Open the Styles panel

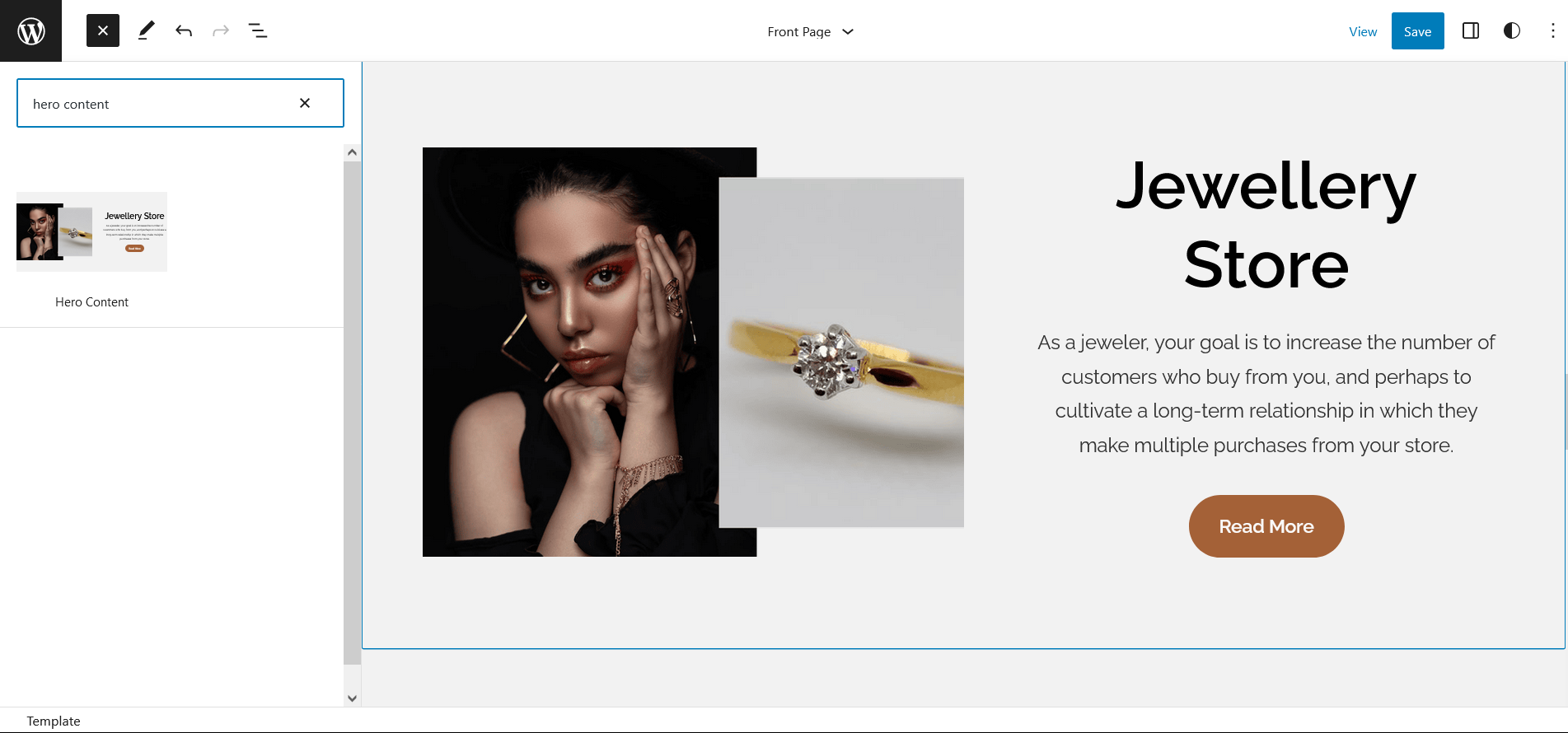(1512, 31)
